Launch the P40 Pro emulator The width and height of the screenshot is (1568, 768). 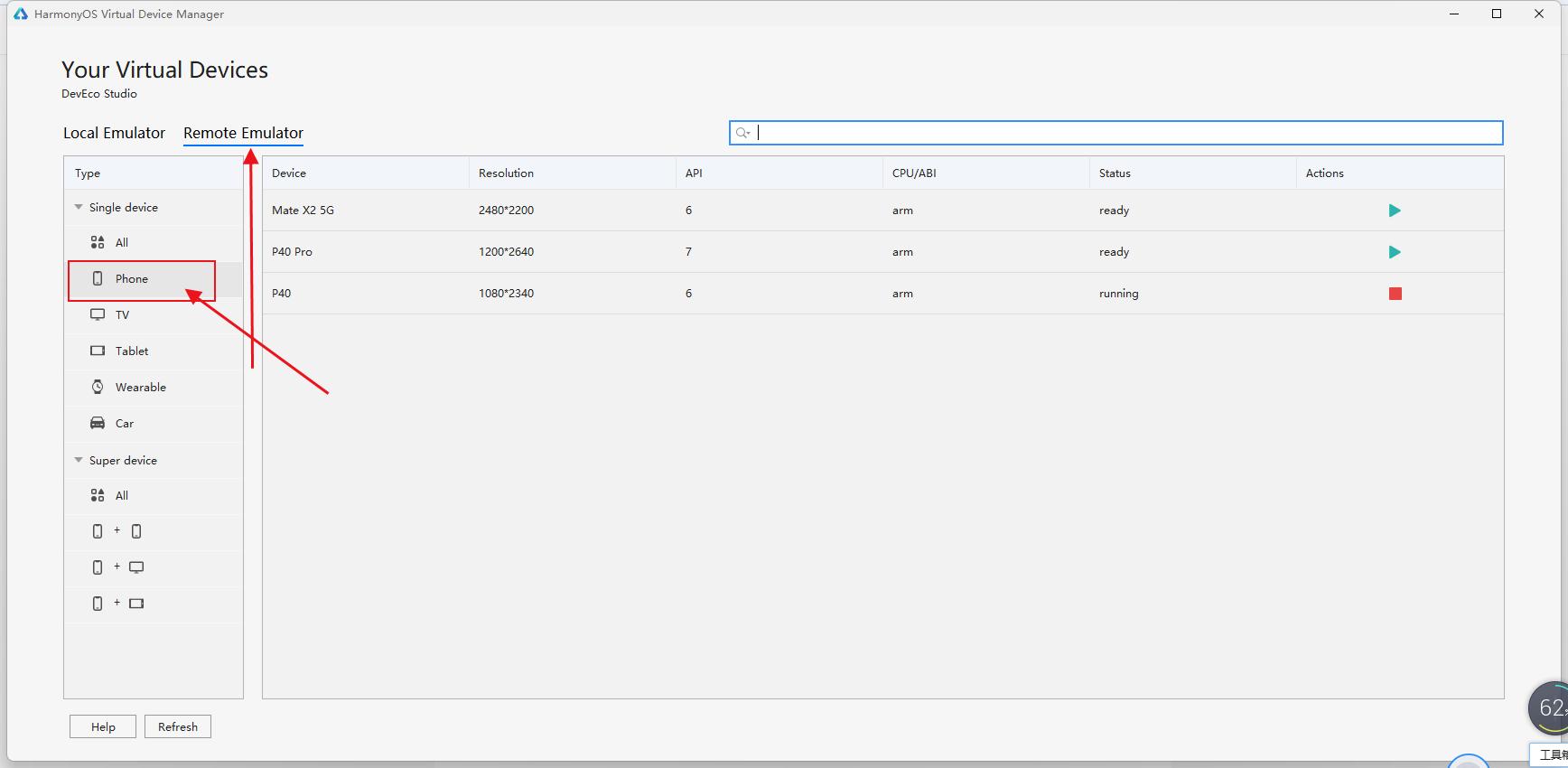point(1395,252)
